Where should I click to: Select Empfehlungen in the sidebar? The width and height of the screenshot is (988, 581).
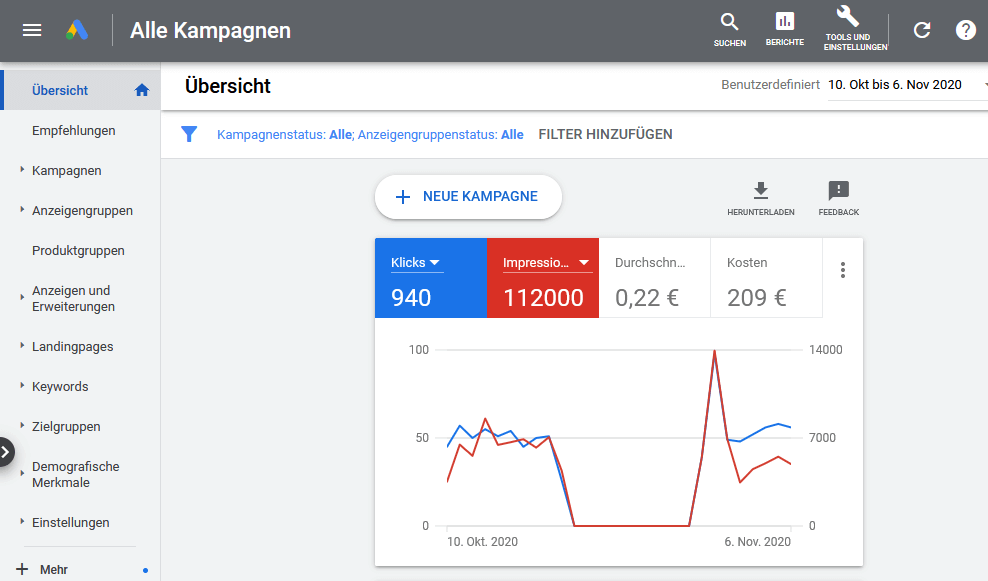click(74, 130)
